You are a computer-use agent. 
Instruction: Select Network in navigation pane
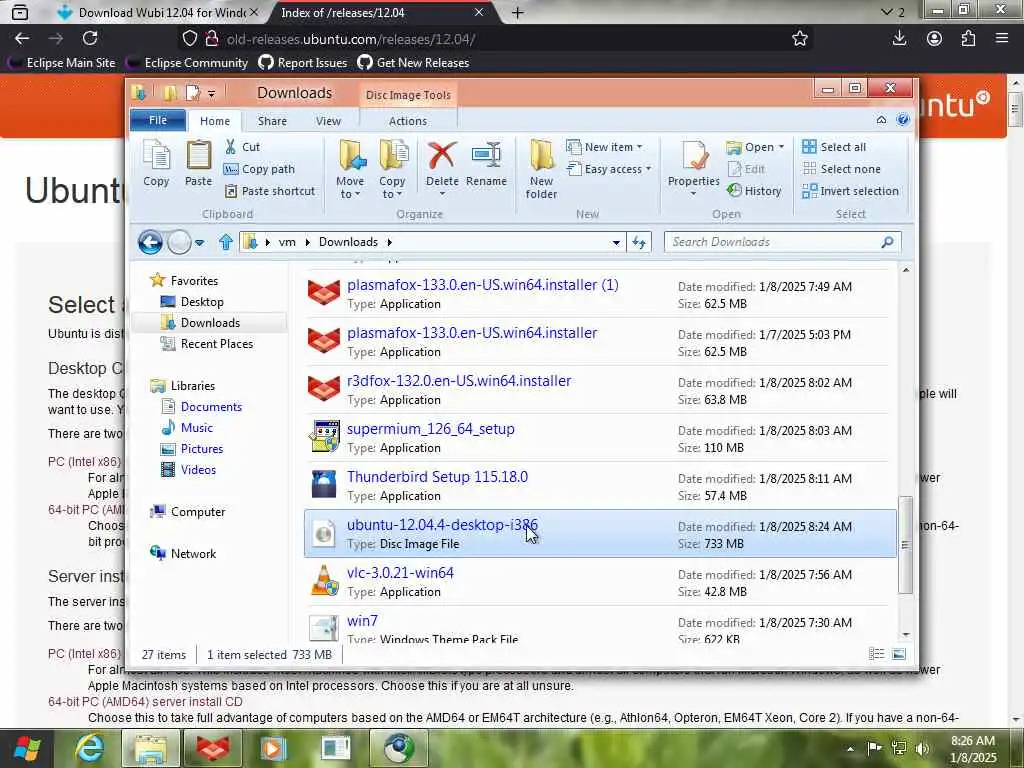(193, 554)
